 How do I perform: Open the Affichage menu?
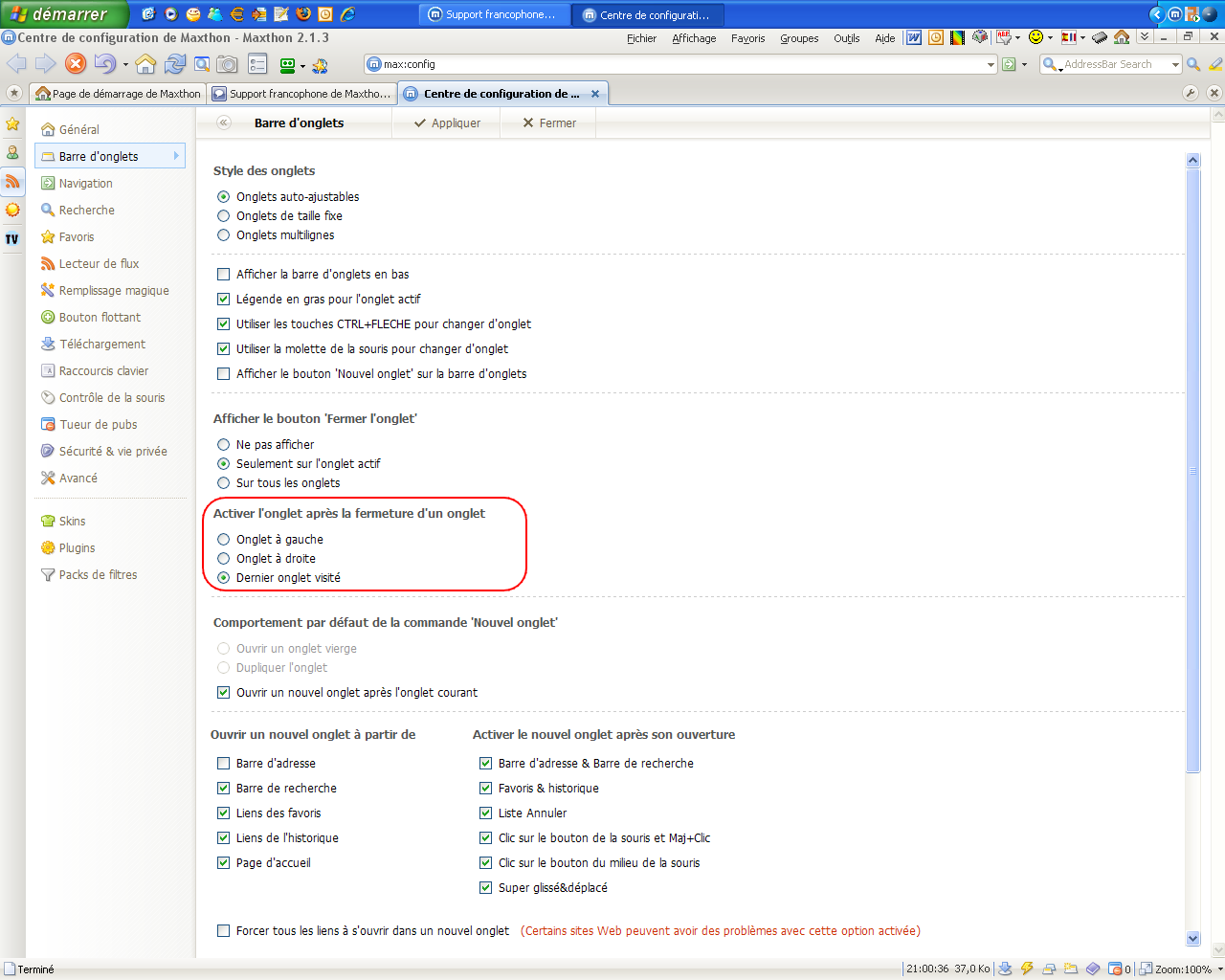tap(694, 38)
